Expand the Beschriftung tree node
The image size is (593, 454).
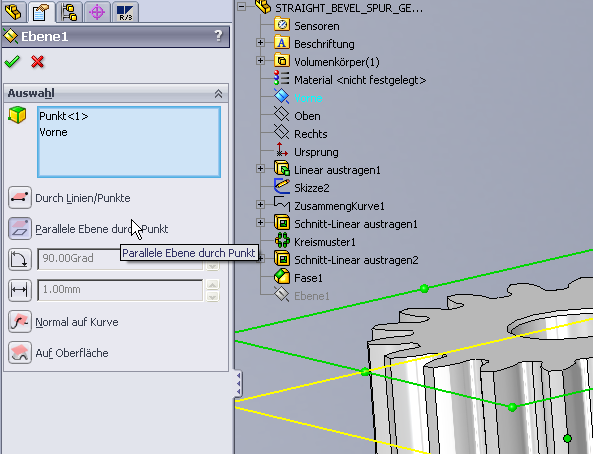(260, 42)
